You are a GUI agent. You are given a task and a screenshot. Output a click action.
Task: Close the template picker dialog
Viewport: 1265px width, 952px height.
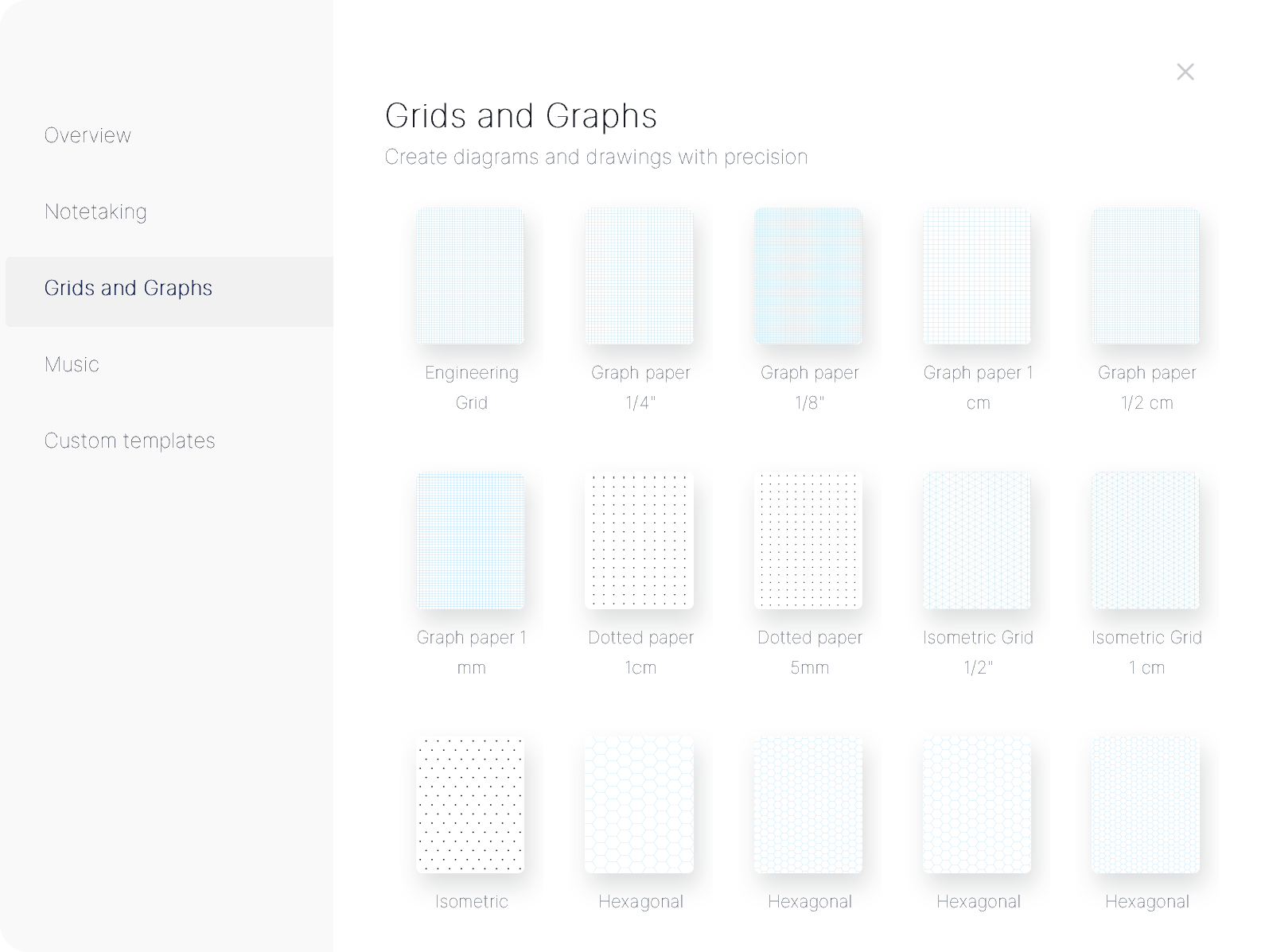[1185, 72]
